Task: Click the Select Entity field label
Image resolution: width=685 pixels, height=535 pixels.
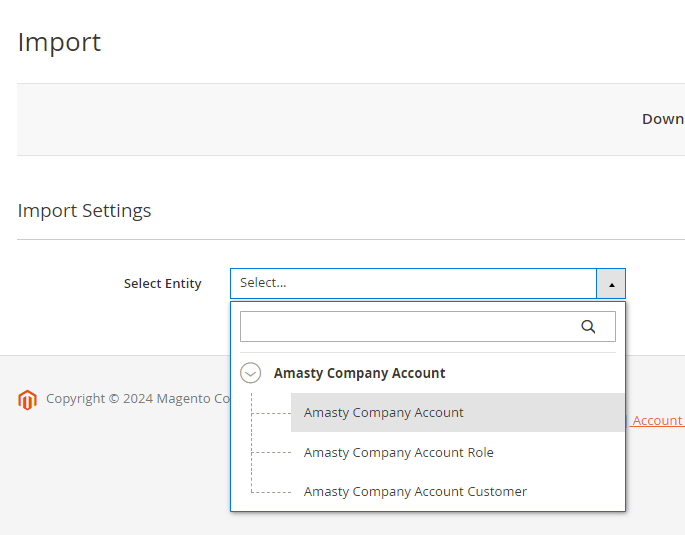Action: [163, 284]
